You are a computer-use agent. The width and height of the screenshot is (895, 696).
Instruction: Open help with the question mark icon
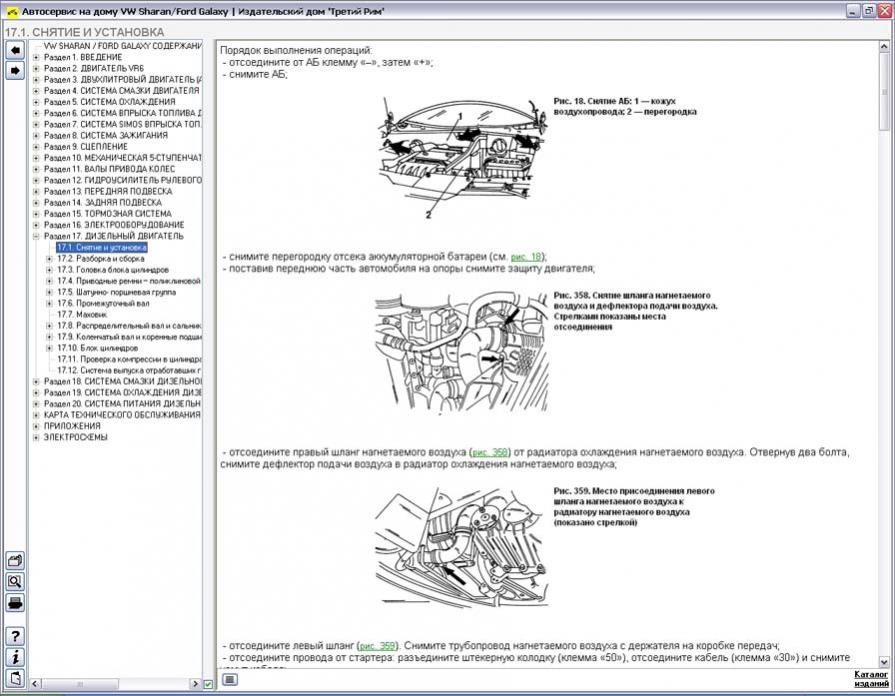point(15,636)
